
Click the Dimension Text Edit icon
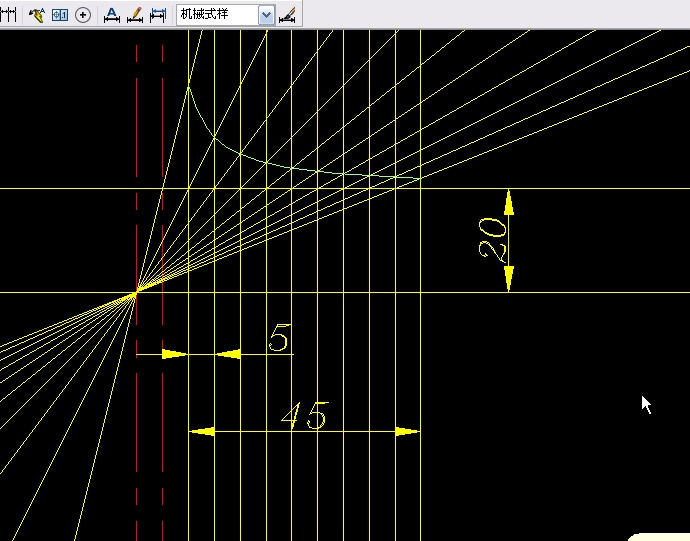click(x=112, y=15)
